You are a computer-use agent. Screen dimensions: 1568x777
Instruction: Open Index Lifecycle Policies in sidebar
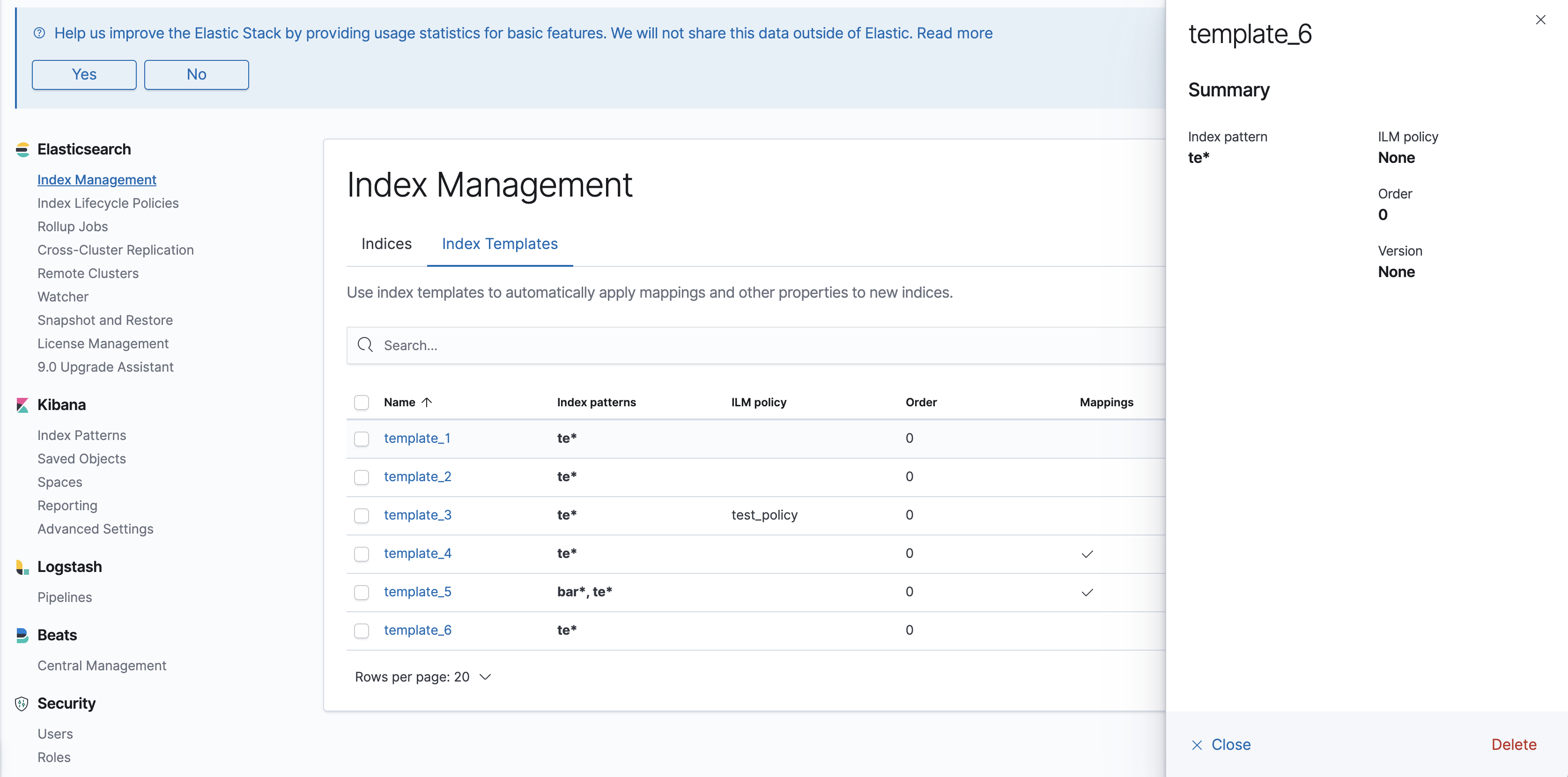tap(108, 203)
